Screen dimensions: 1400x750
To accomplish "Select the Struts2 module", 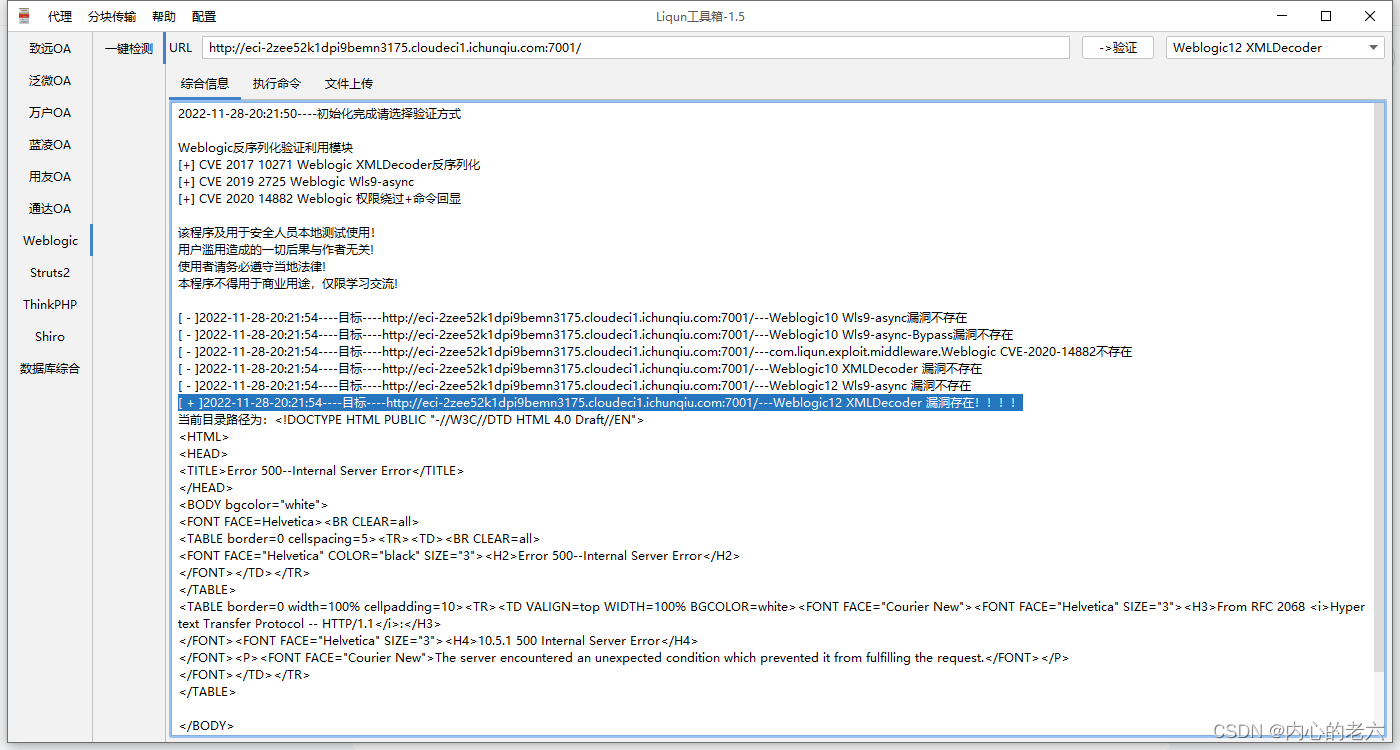I will click(49, 272).
